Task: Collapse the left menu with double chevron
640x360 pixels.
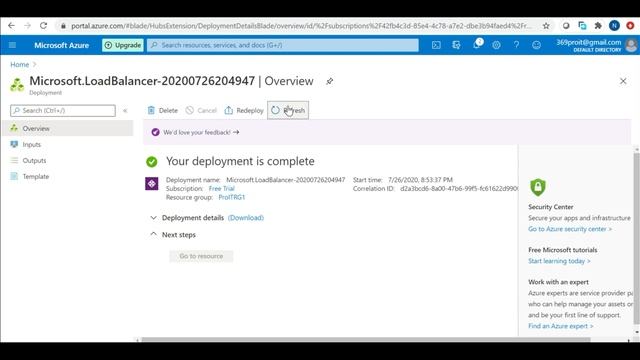Action: 125,111
